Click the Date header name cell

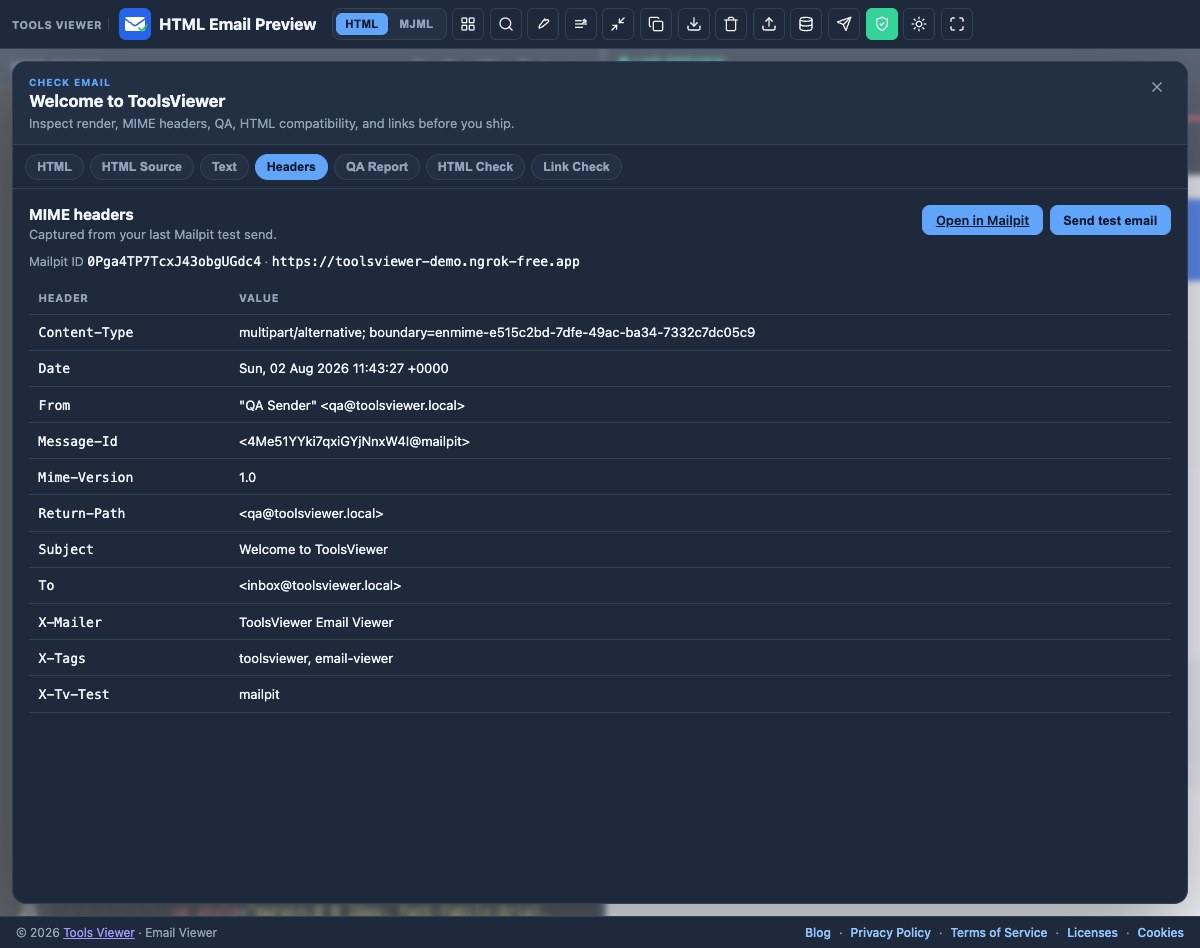pyautogui.click(x=54, y=368)
